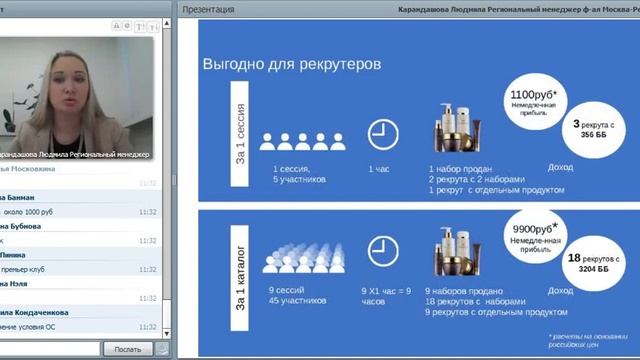Click the text '1 сессия, 5 участников'
The height and width of the screenshot is (360, 640).
pos(299,174)
